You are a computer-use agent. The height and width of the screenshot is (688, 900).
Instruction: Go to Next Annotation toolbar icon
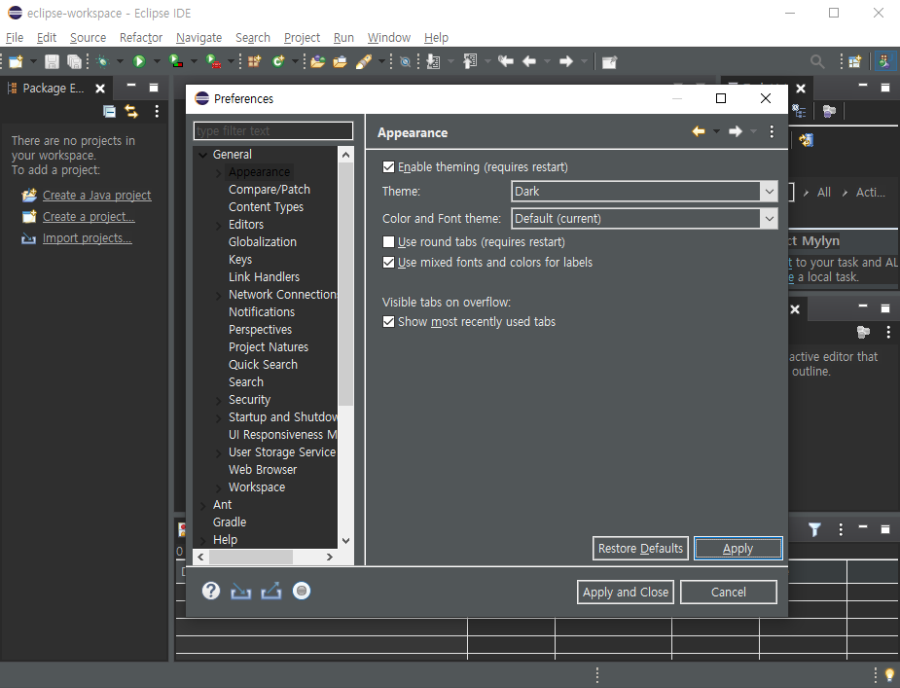[x=433, y=61]
